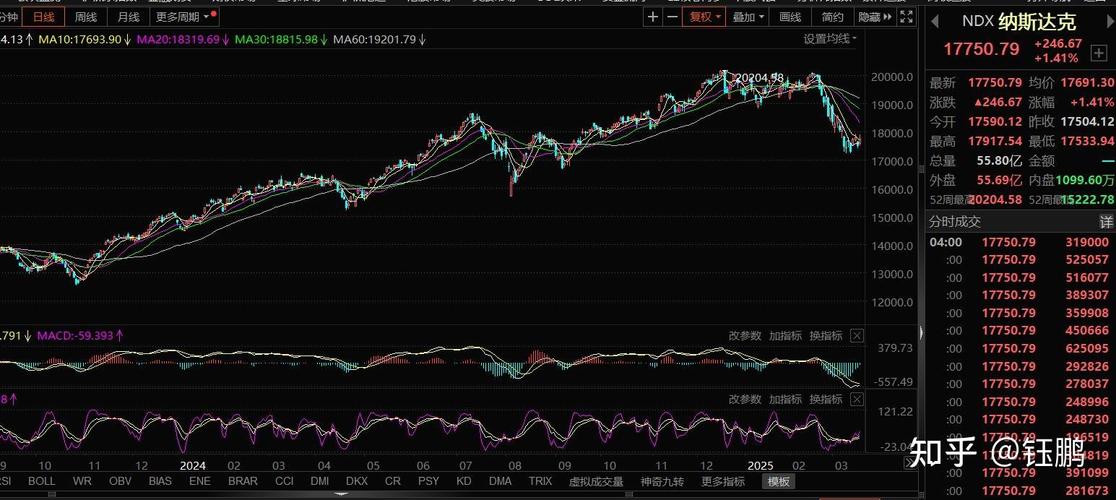The width and height of the screenshot is (1116, 500).
Task: Go to previous stock with left arrow
Action: coord(934,21)
